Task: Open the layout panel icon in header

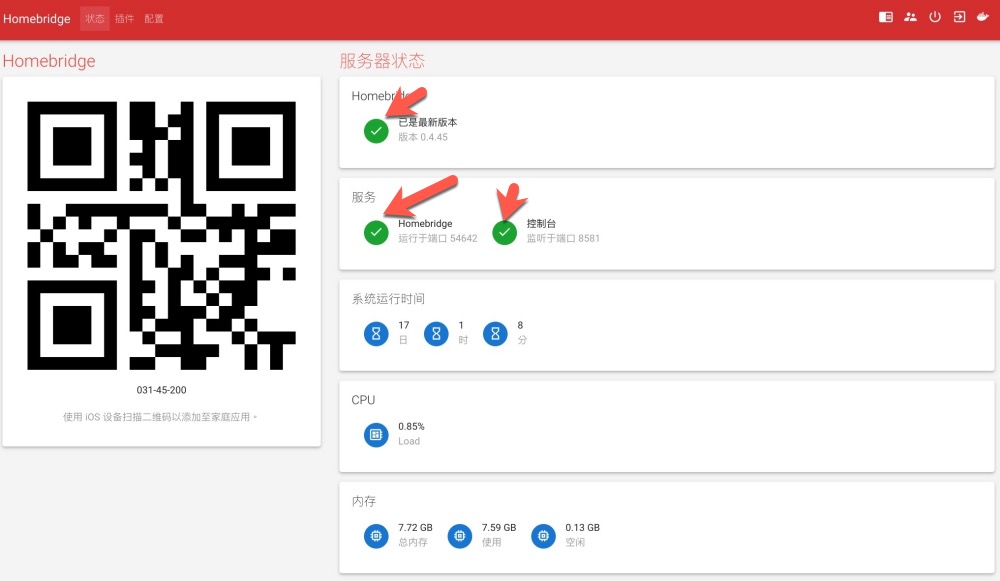Action: click(885, 17)
